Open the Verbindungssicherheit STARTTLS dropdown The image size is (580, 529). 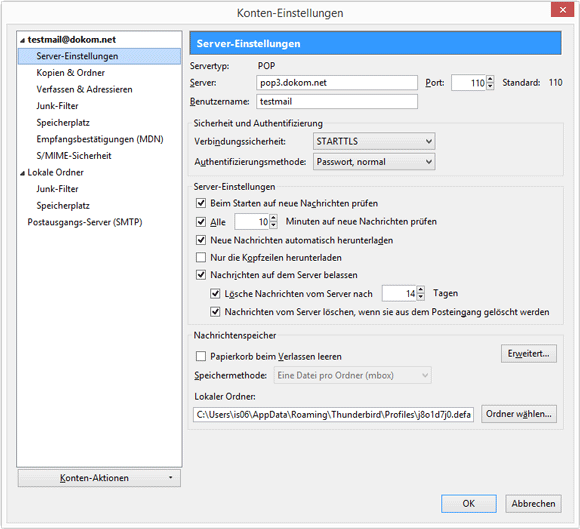click(x=374, y=141)
